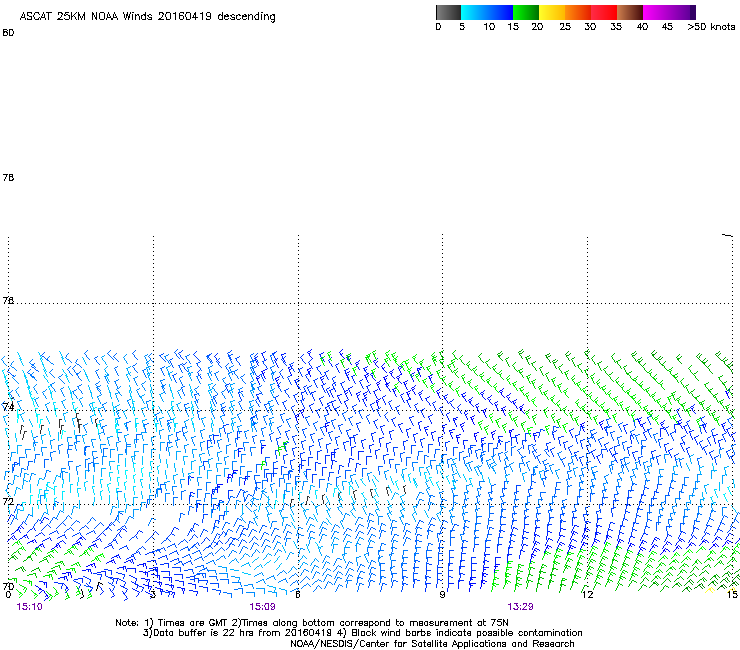Click the '35' label under the color legend
Image resolution: width=740 pixels, height=650 pixels.
coord(616,27)
